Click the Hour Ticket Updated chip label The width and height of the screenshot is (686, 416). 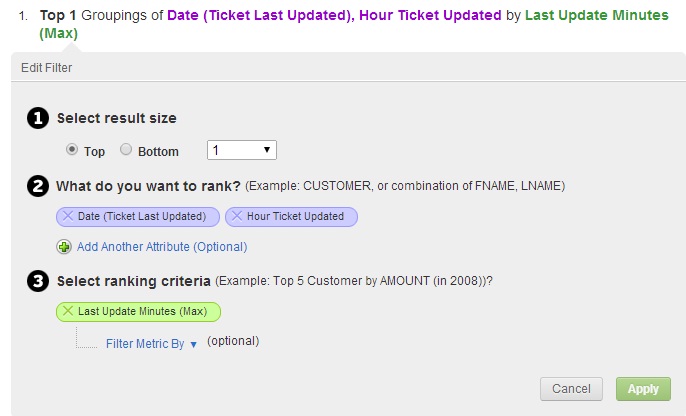[x=295, y=216]
